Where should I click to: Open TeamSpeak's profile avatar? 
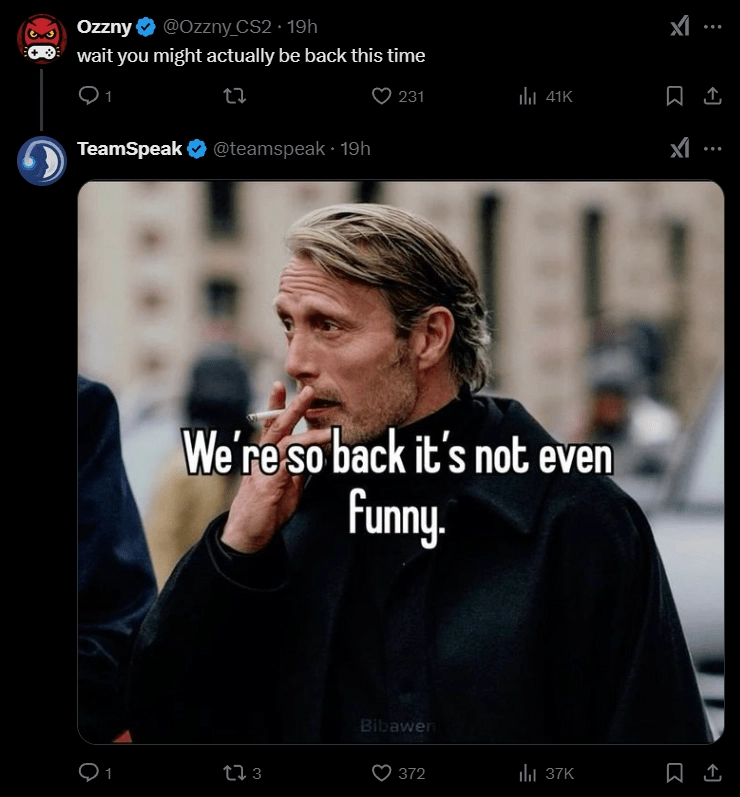pos(42,160)
